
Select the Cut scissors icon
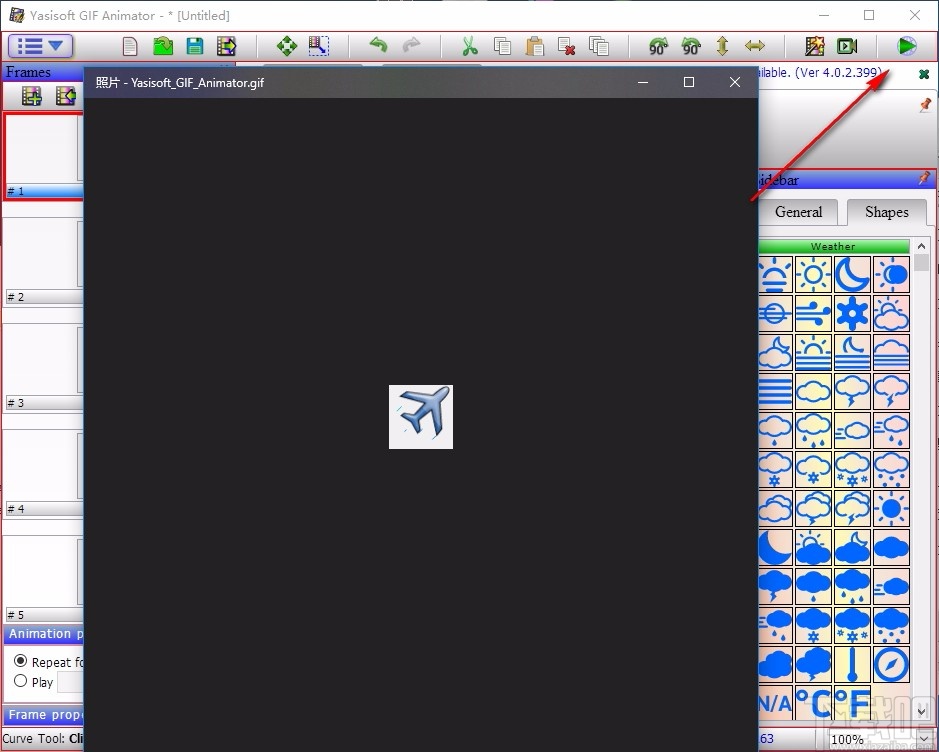pos(467,46)
